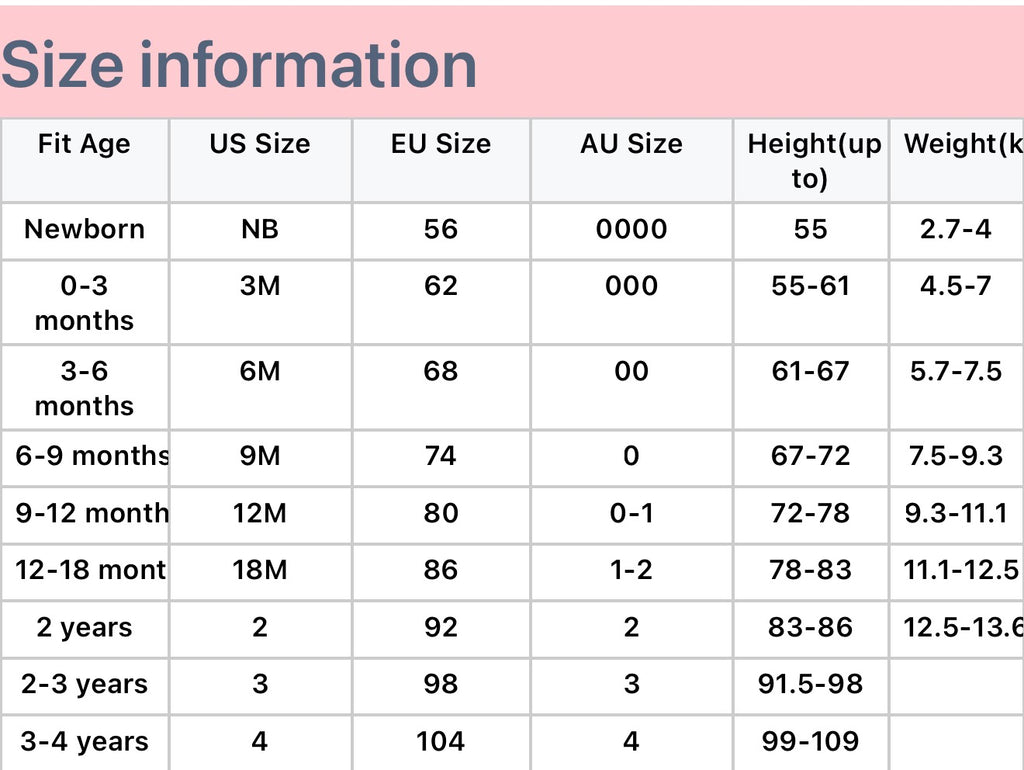
Task: Select the EU size 74 cell
Action: (x=441, y=455)
